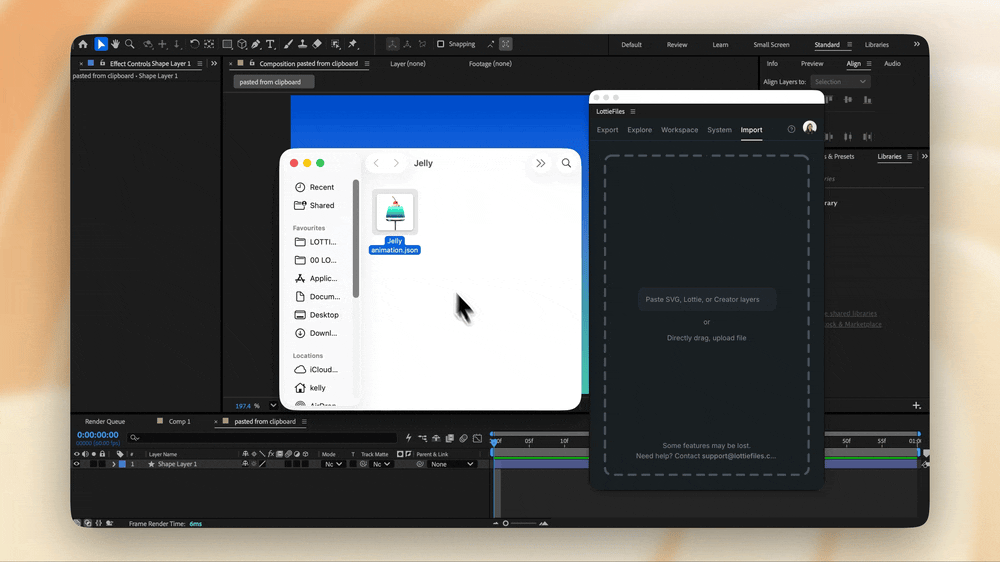This screenshot has width=1000, height=562.
Task: Open the Track Matte dropdown for Shape Layer 1
Action: pyautogui.click(x=381, y=464)
